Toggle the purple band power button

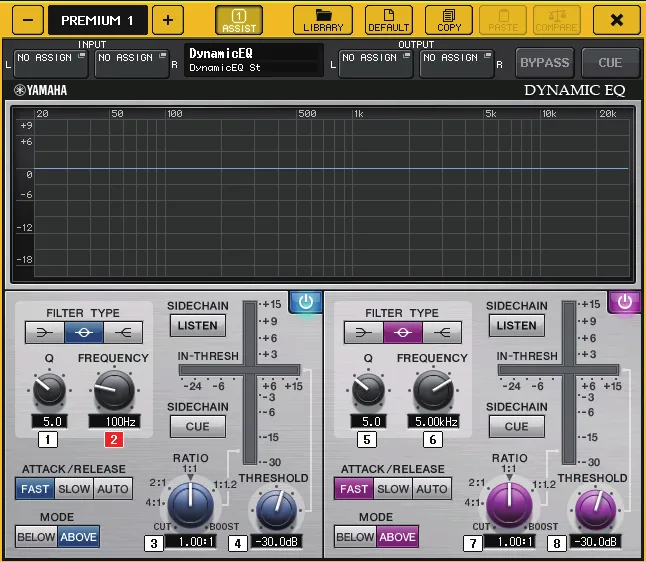[x=625, y=302]
